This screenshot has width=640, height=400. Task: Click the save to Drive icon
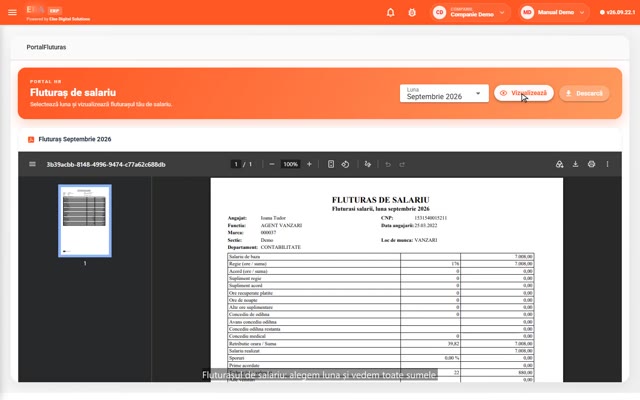(x=560, y=164)
